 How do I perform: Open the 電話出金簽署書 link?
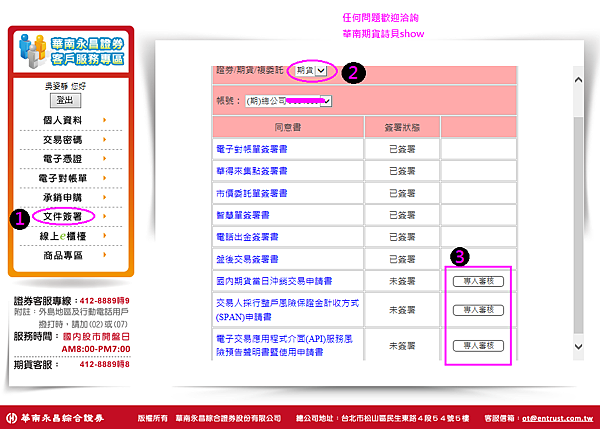point(247,237)
